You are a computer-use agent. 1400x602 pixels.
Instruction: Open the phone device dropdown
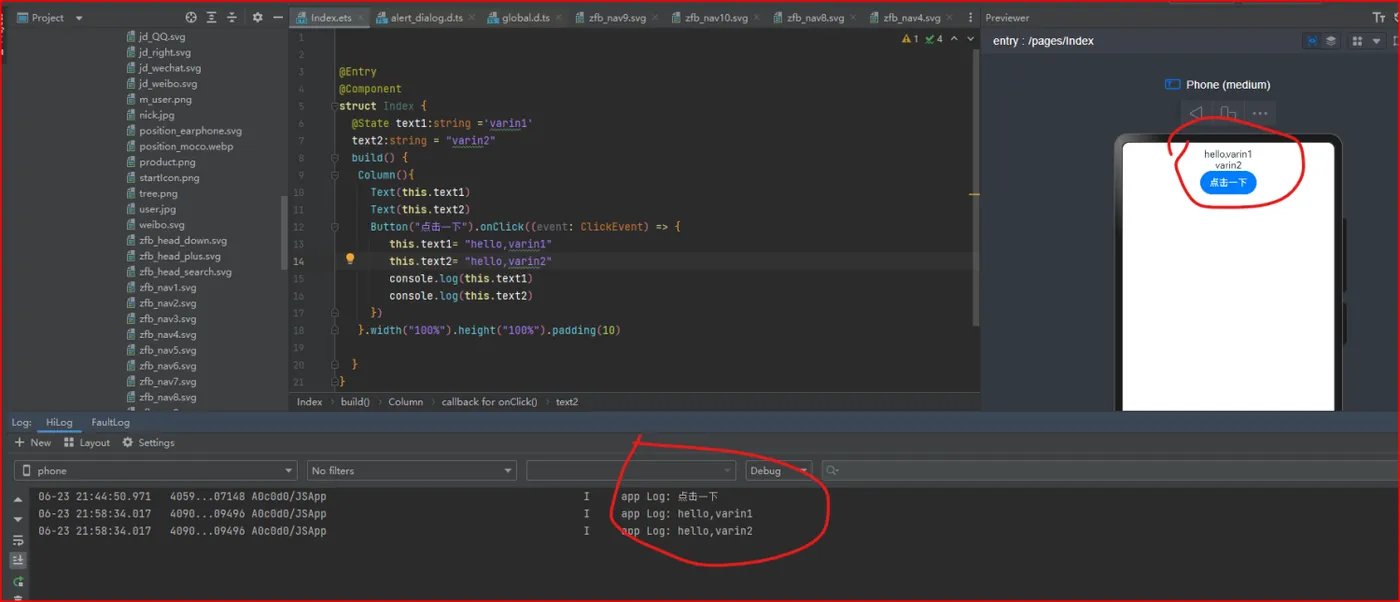(x=155, y=470)
